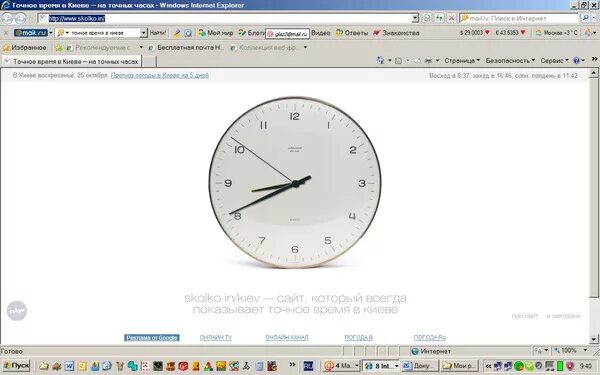Screen dimensions: 600x375
Task: Click the clock face image
Action: 295,182
